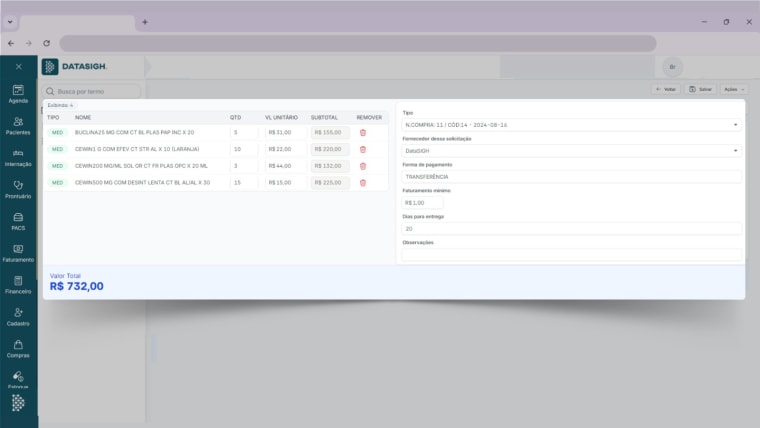This screenshot has width=760, height=428.
Task: Open the Internação module in sidebar
Action: click(x=18, y=158)
